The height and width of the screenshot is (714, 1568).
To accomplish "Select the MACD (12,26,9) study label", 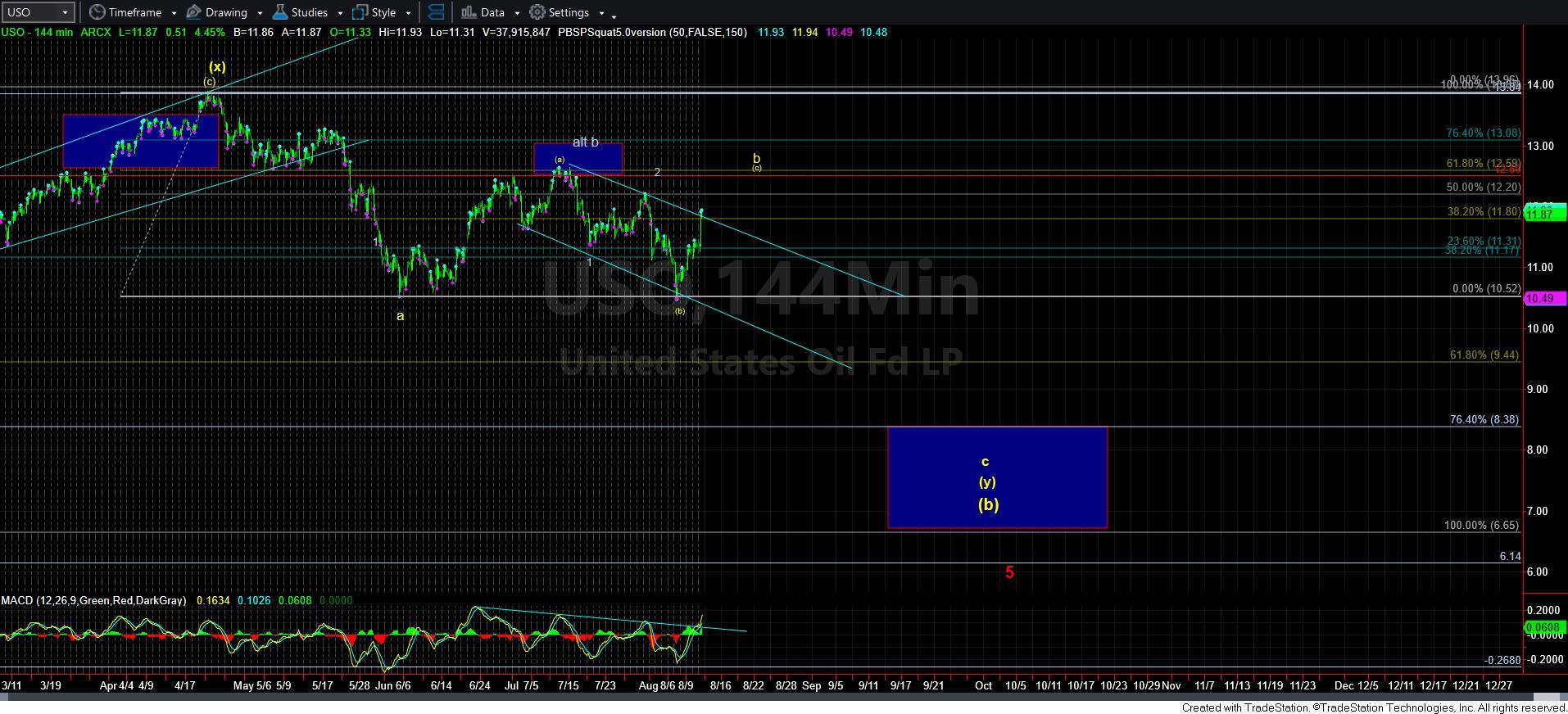I will point(93,600).
